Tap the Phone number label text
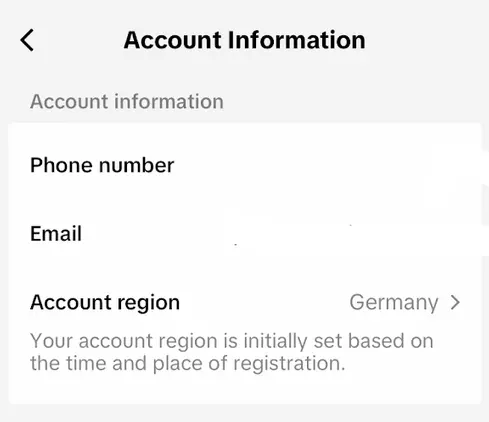 click(x=102, y=165)
